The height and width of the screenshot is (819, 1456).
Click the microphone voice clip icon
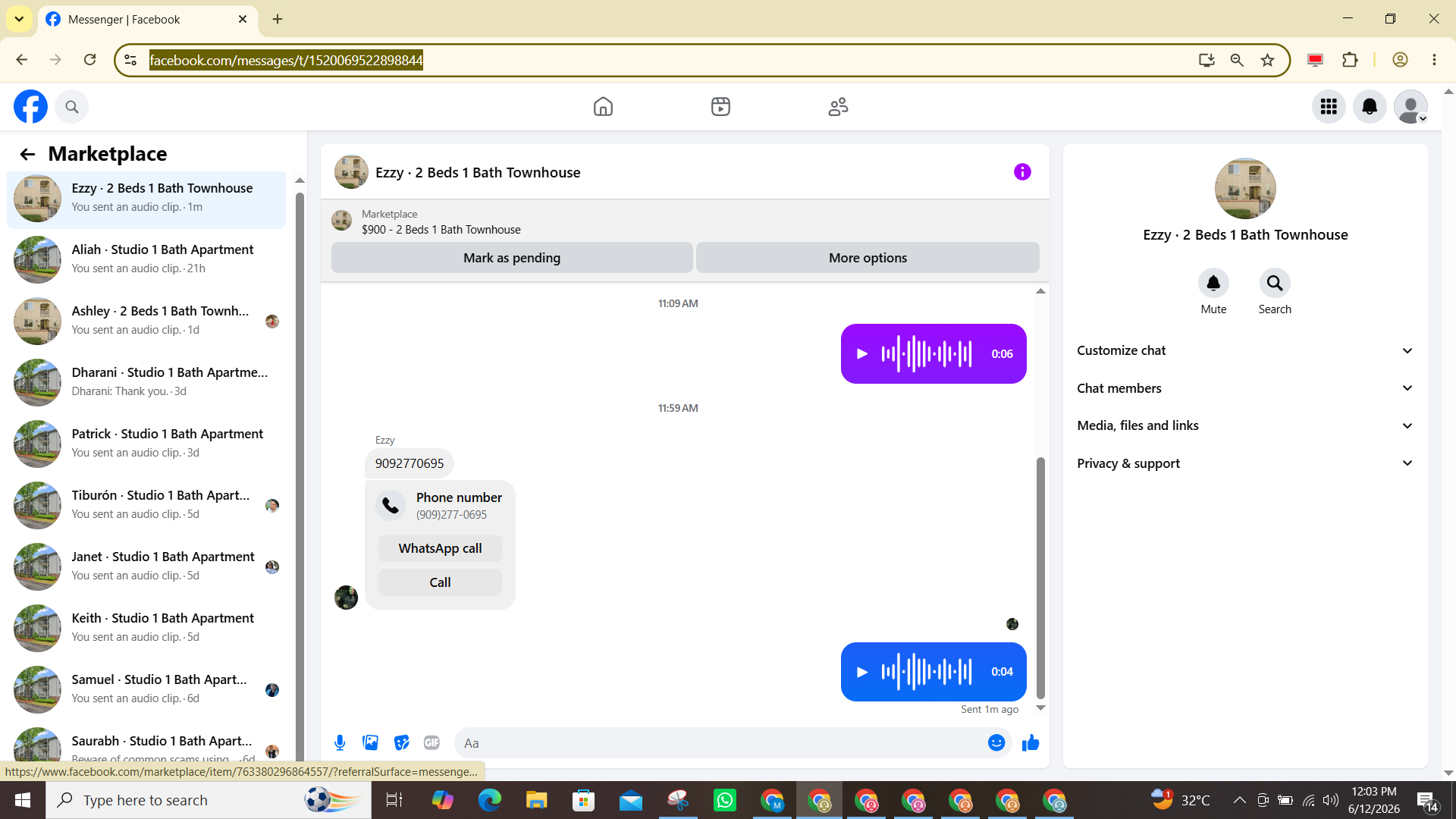(x=340, y=743)
